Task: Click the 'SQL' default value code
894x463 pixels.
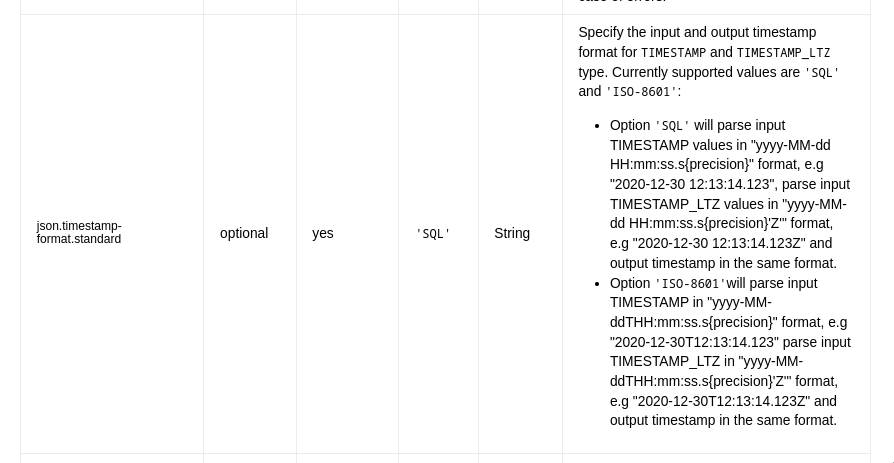Action: point(433,234)
